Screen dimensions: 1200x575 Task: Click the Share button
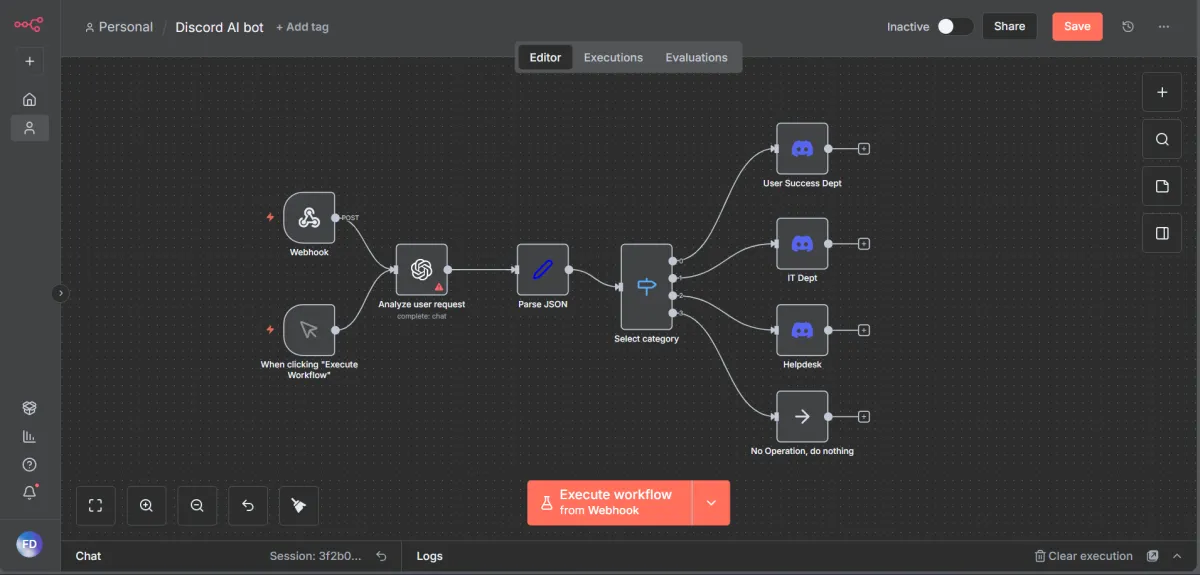[x=1009, y=26]
